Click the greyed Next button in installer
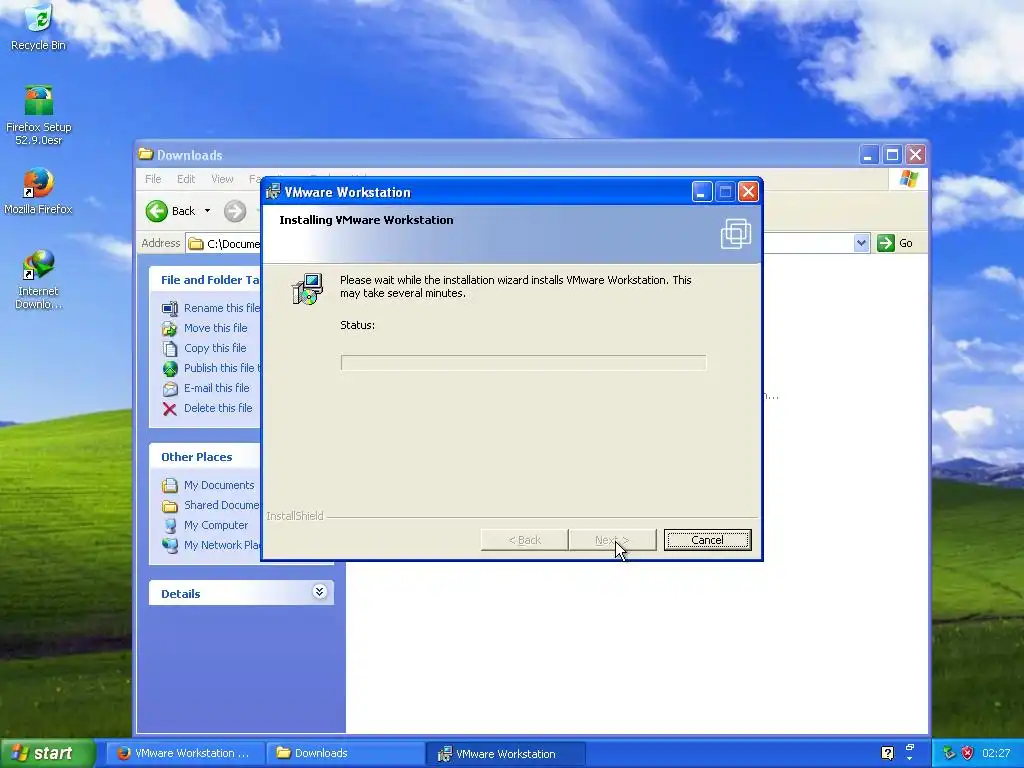 point(612,540)
